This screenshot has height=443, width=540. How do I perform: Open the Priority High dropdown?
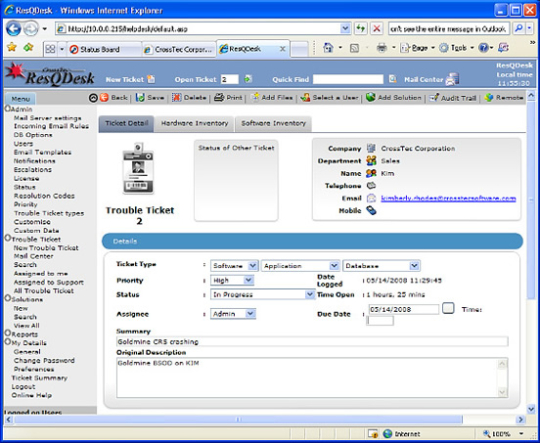pos(232,280)
